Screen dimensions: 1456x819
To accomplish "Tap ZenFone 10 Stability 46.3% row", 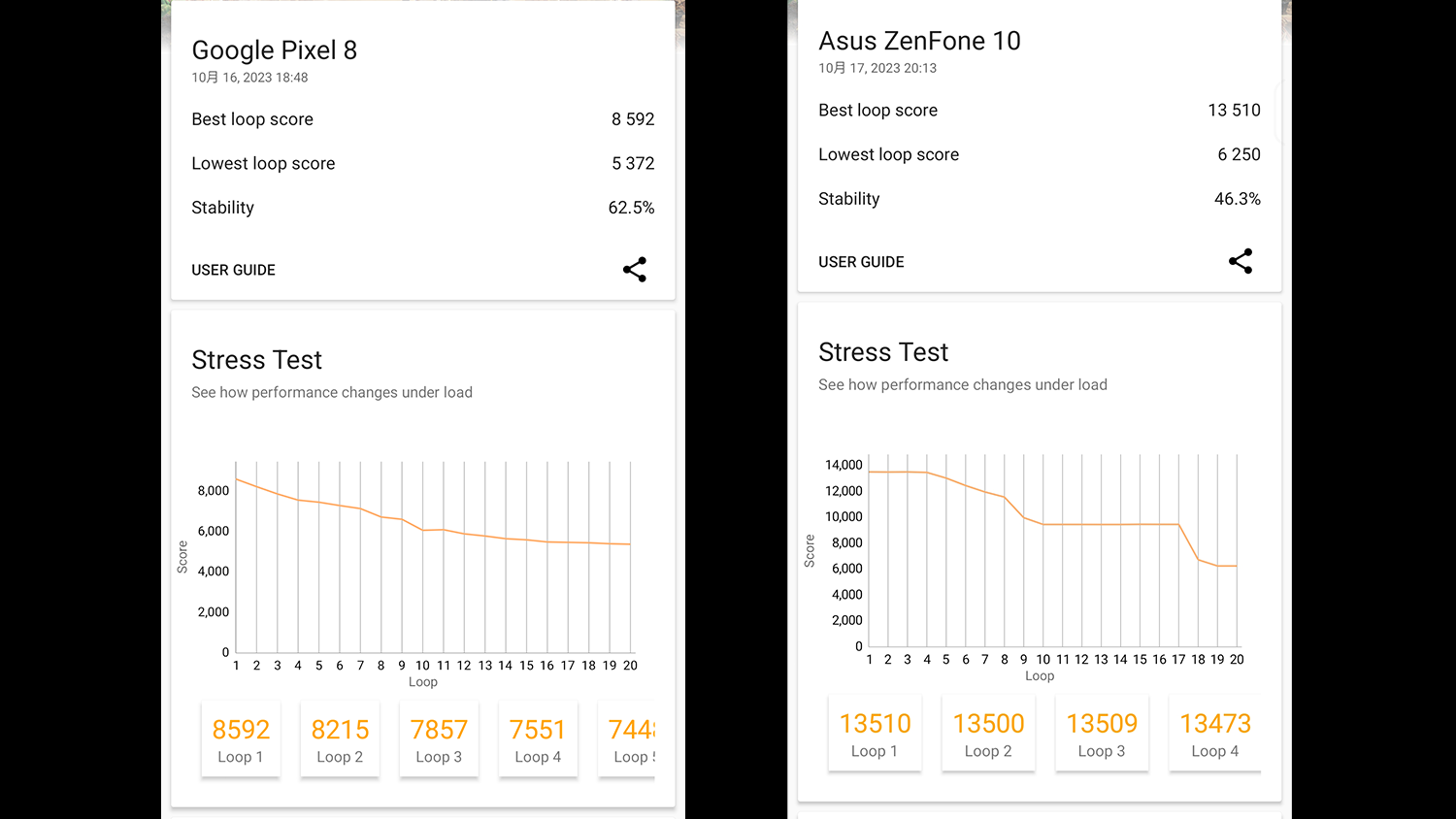I will pos(1039,199).
